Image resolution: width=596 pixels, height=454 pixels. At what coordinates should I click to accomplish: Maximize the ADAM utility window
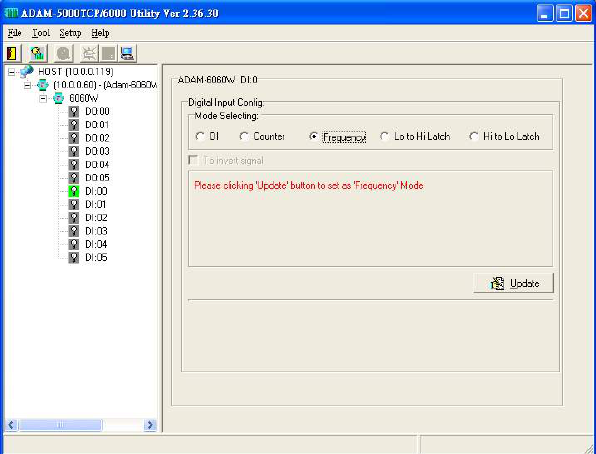pyautogui.click(x=564, y=14)
